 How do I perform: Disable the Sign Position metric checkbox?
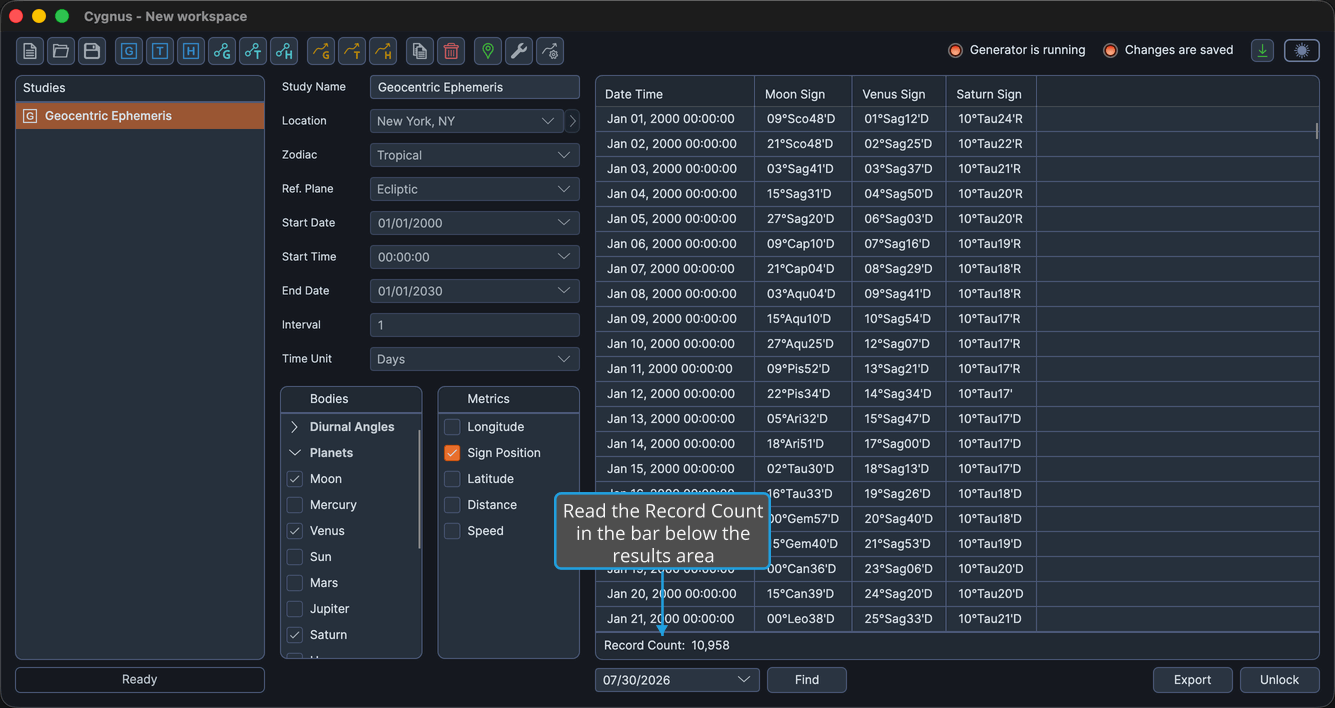coord(452,453)
